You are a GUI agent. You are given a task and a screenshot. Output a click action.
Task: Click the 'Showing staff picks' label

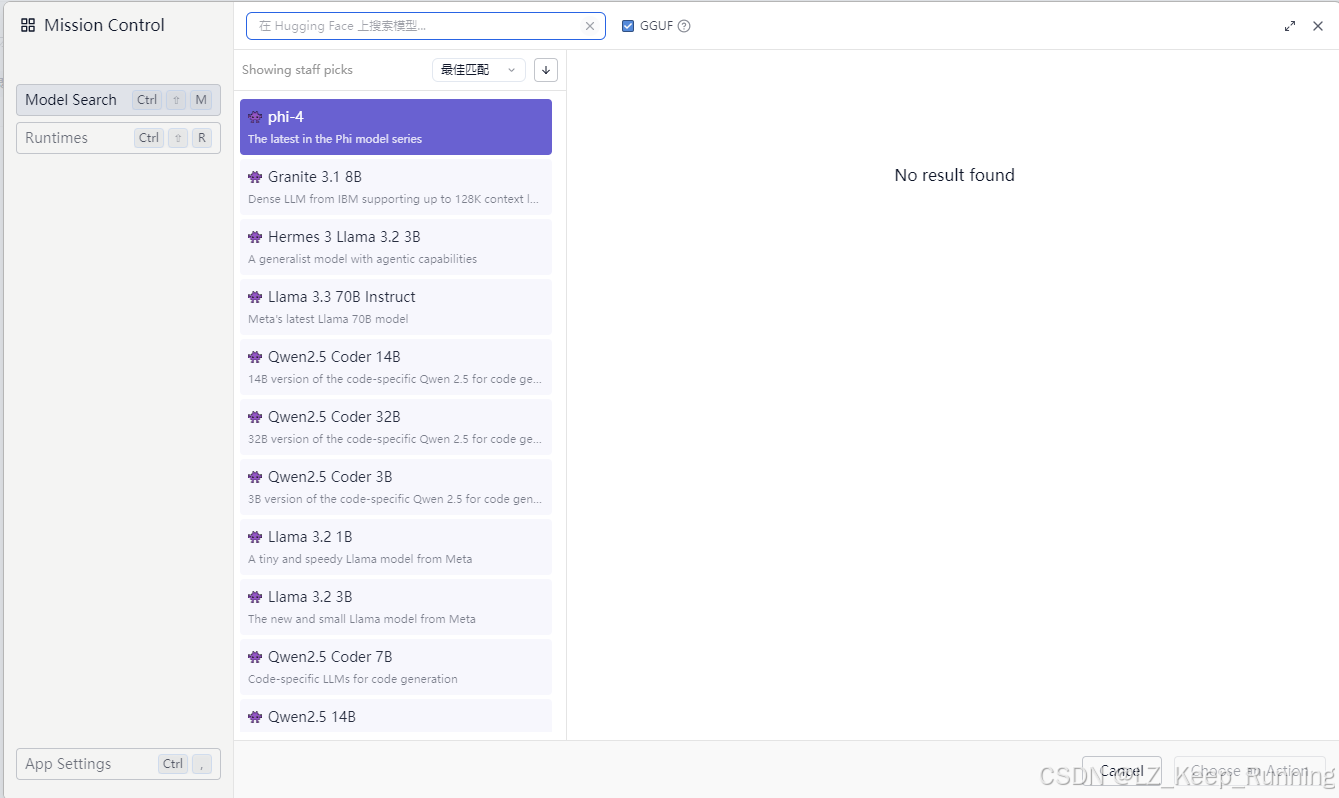pos(297,70)
